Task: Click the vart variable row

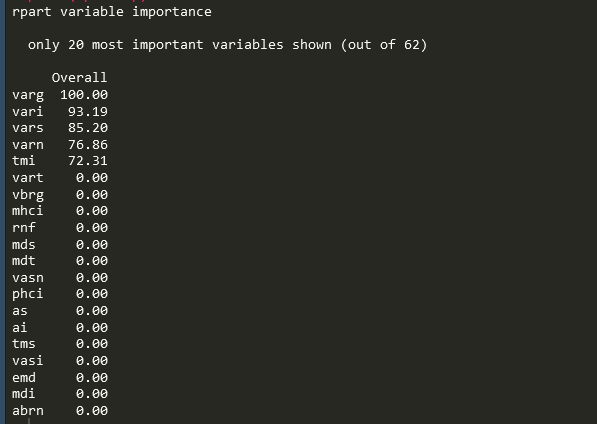Action: (60, 178)
